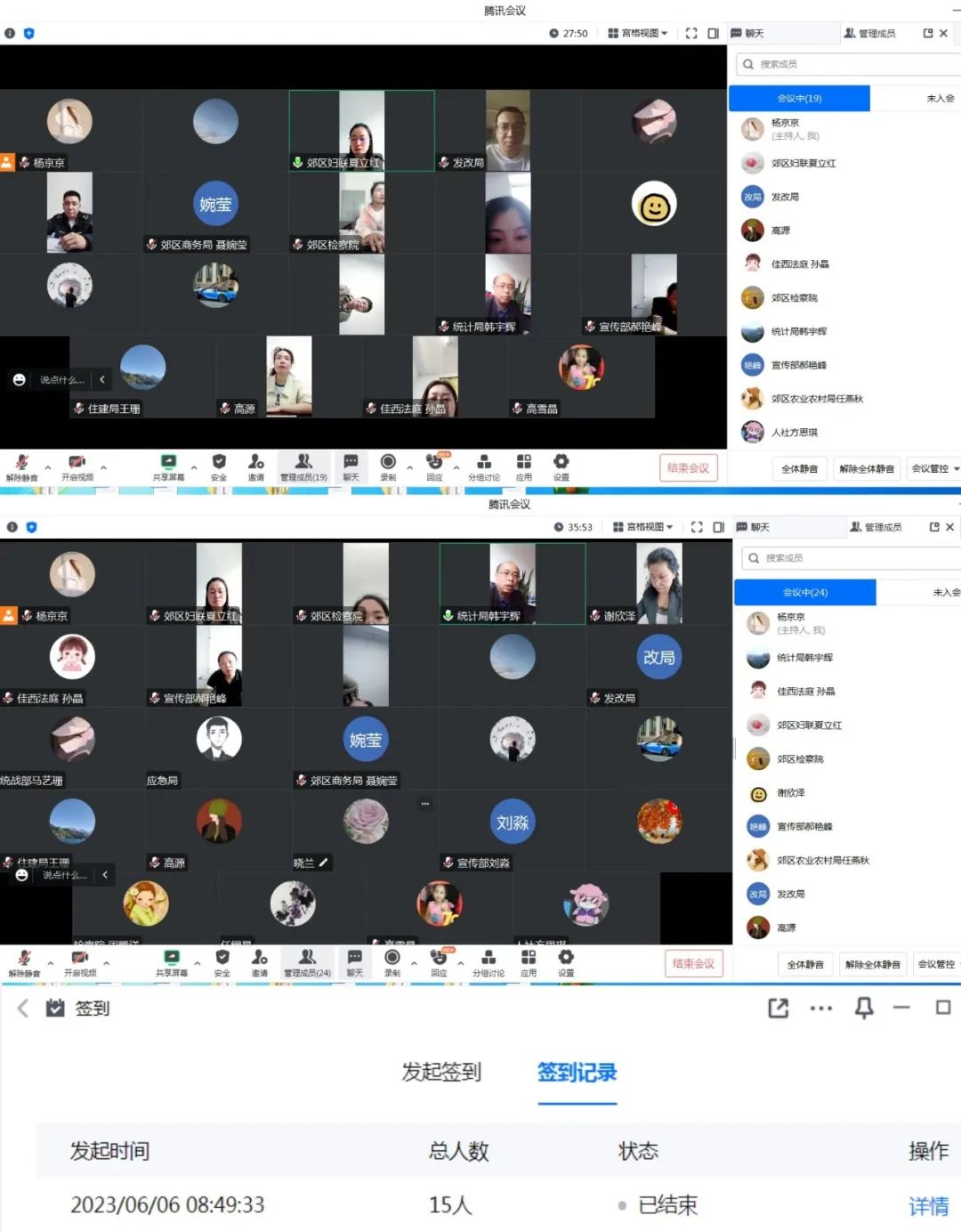Viewport: 961px width, 1232px height.
Task: Switch to 发起签到 tab
Action: click(x=441, y=1072)
